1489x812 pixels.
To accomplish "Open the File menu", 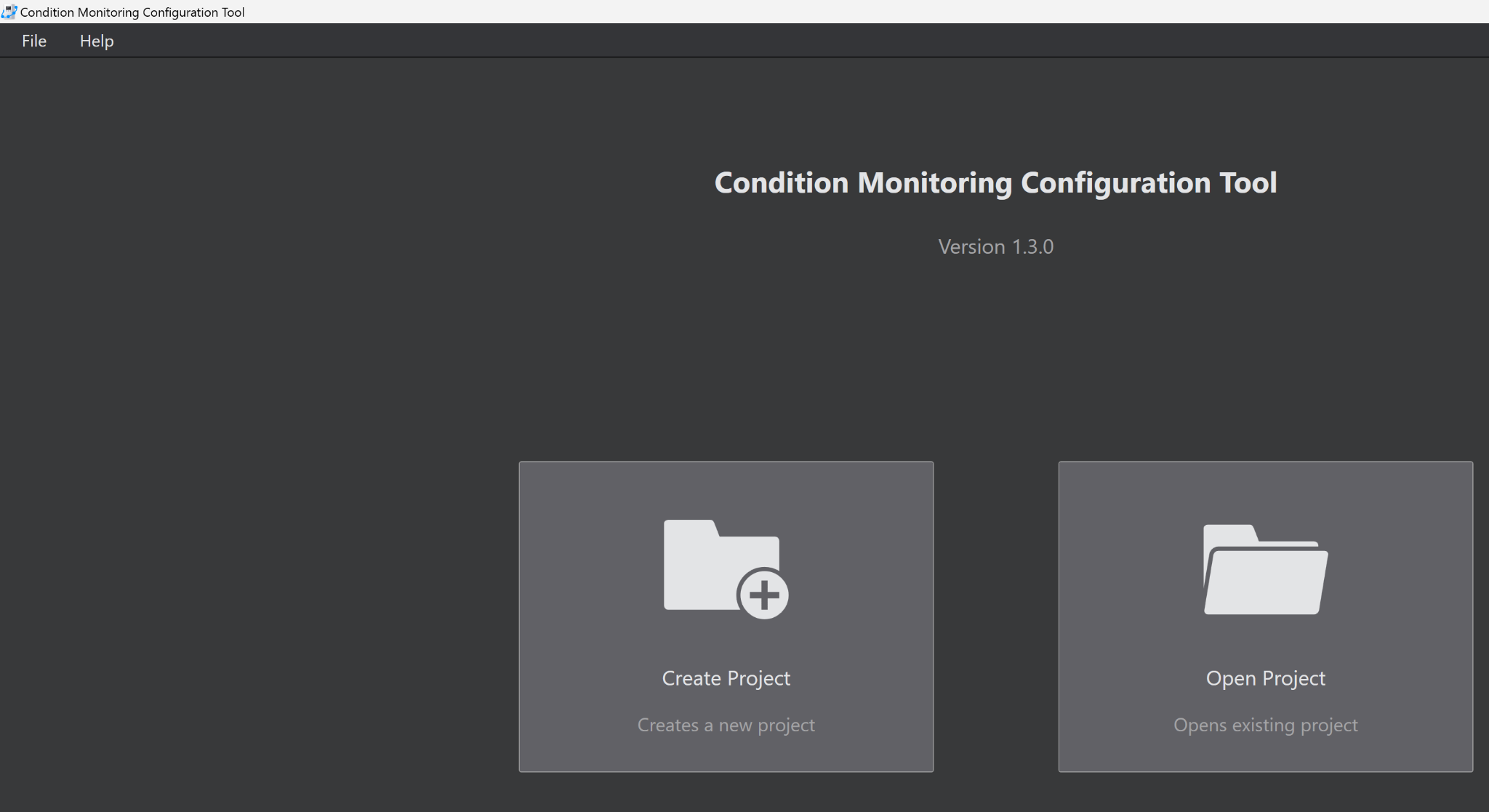I will [34, 41].
